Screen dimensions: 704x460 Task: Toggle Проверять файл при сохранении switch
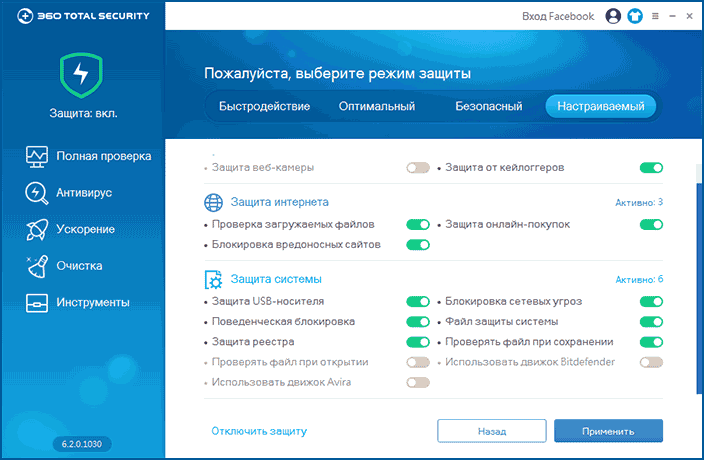pos(651,342)
